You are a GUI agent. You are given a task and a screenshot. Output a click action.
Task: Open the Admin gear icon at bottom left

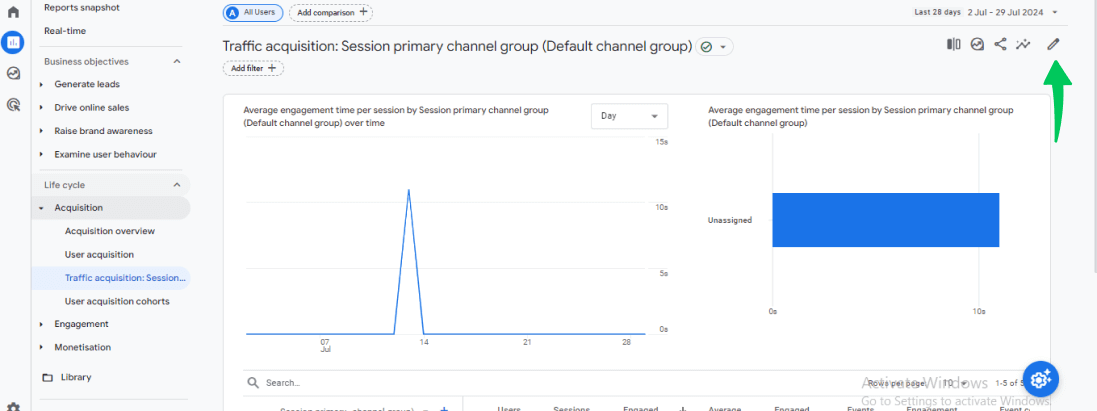coord(13,407)
